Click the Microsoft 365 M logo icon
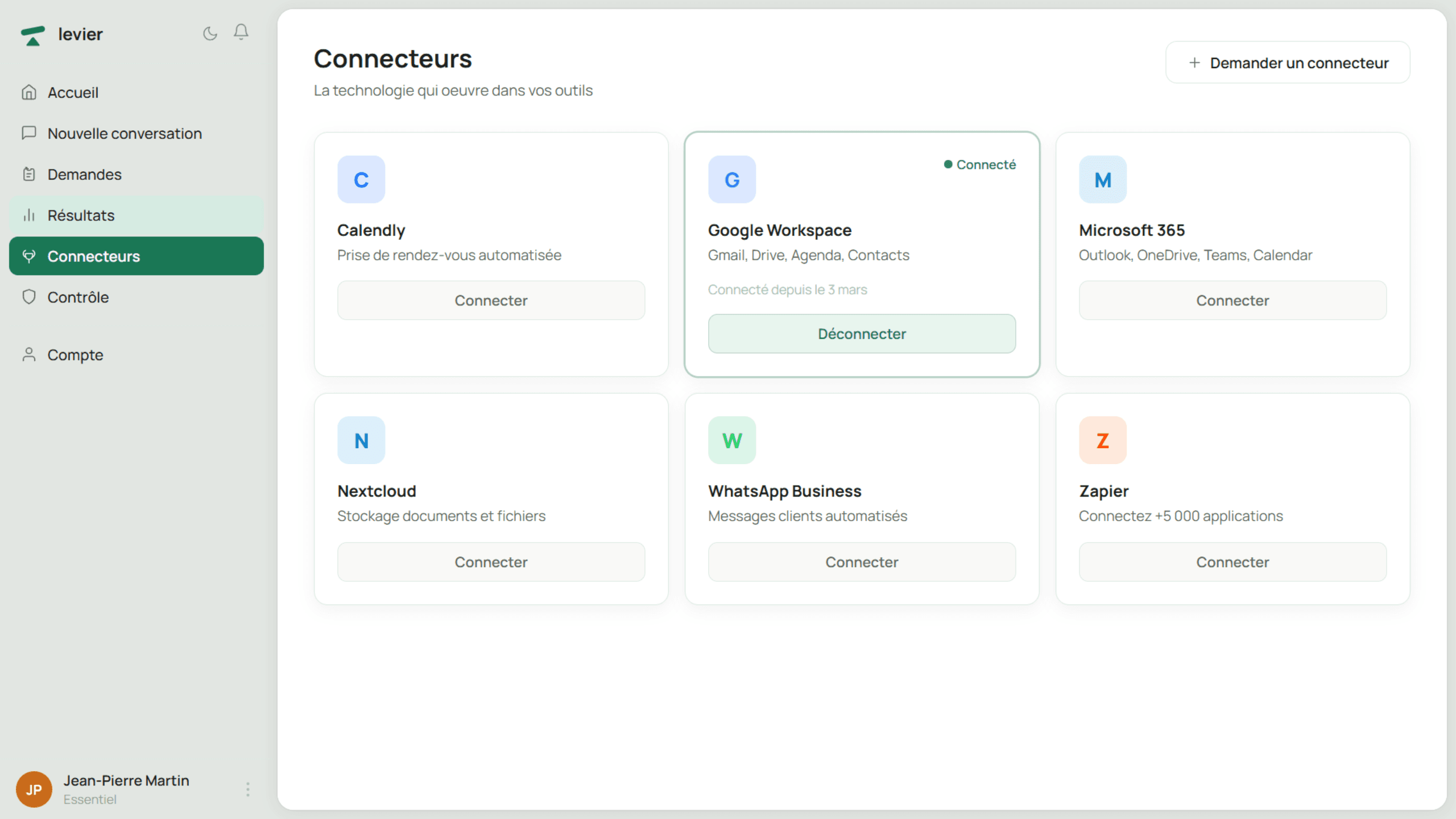 coord(1103,180)
